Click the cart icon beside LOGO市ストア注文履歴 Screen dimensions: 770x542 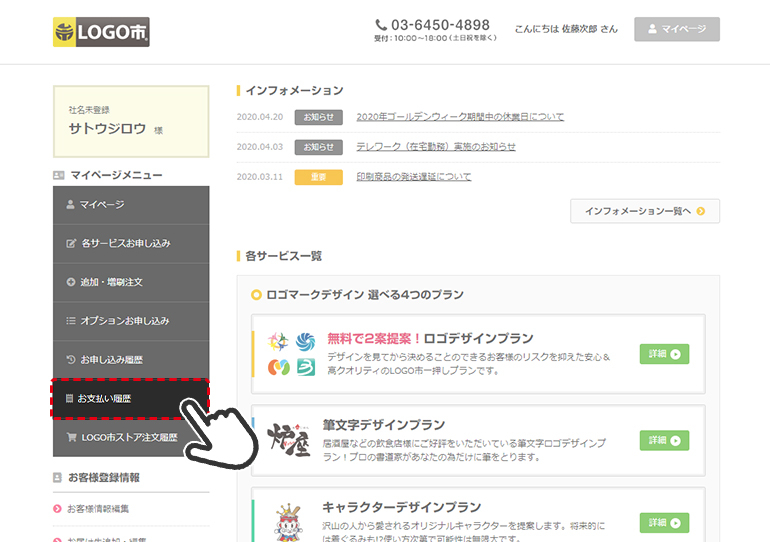coord(72,437)
